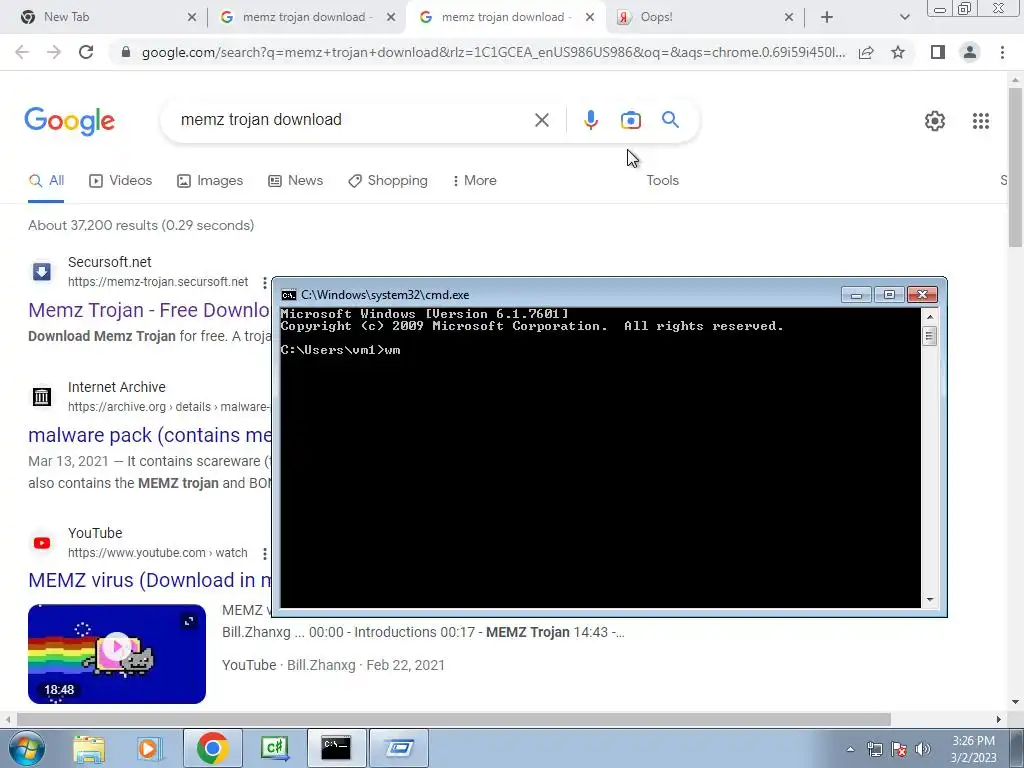Close the Oops! tab
1024x768 pixels.
788,17
